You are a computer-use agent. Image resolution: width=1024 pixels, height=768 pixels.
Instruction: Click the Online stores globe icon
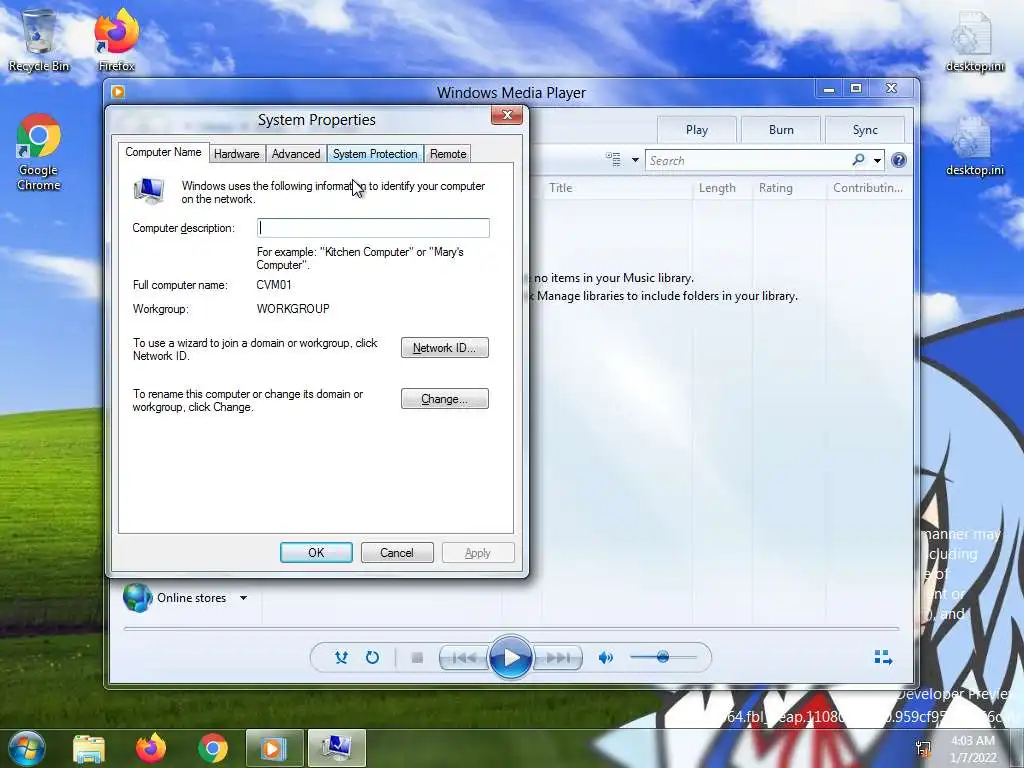point(138,597)
